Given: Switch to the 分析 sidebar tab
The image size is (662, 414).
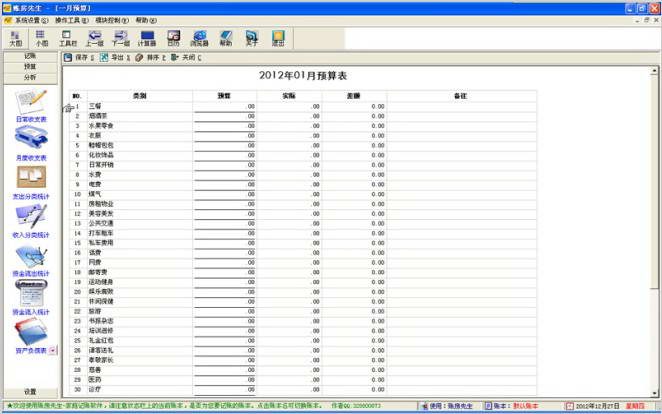Looking at the screenshot, I should coord(30,78).
